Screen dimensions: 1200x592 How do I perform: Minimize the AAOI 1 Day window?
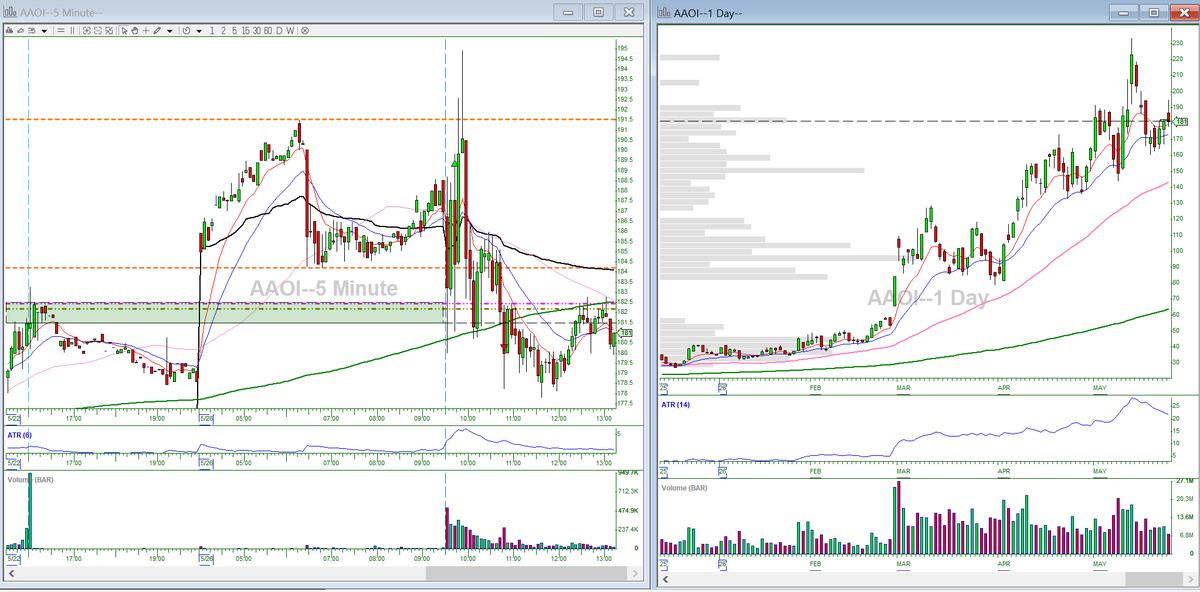pyautogui.click(x=1125, y=12)
